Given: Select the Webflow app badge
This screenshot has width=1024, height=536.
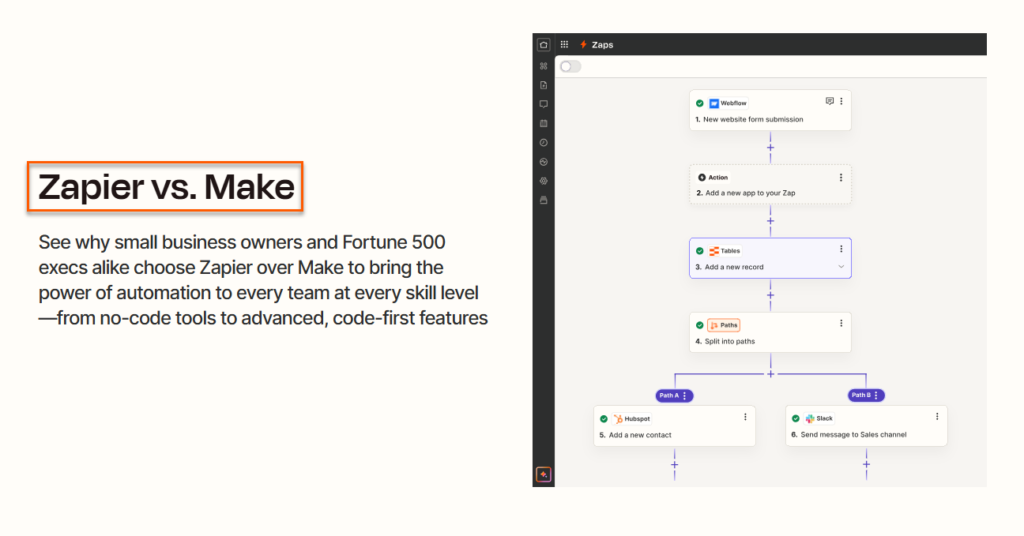Looking at the screenshot, I should tap(728, 103).
